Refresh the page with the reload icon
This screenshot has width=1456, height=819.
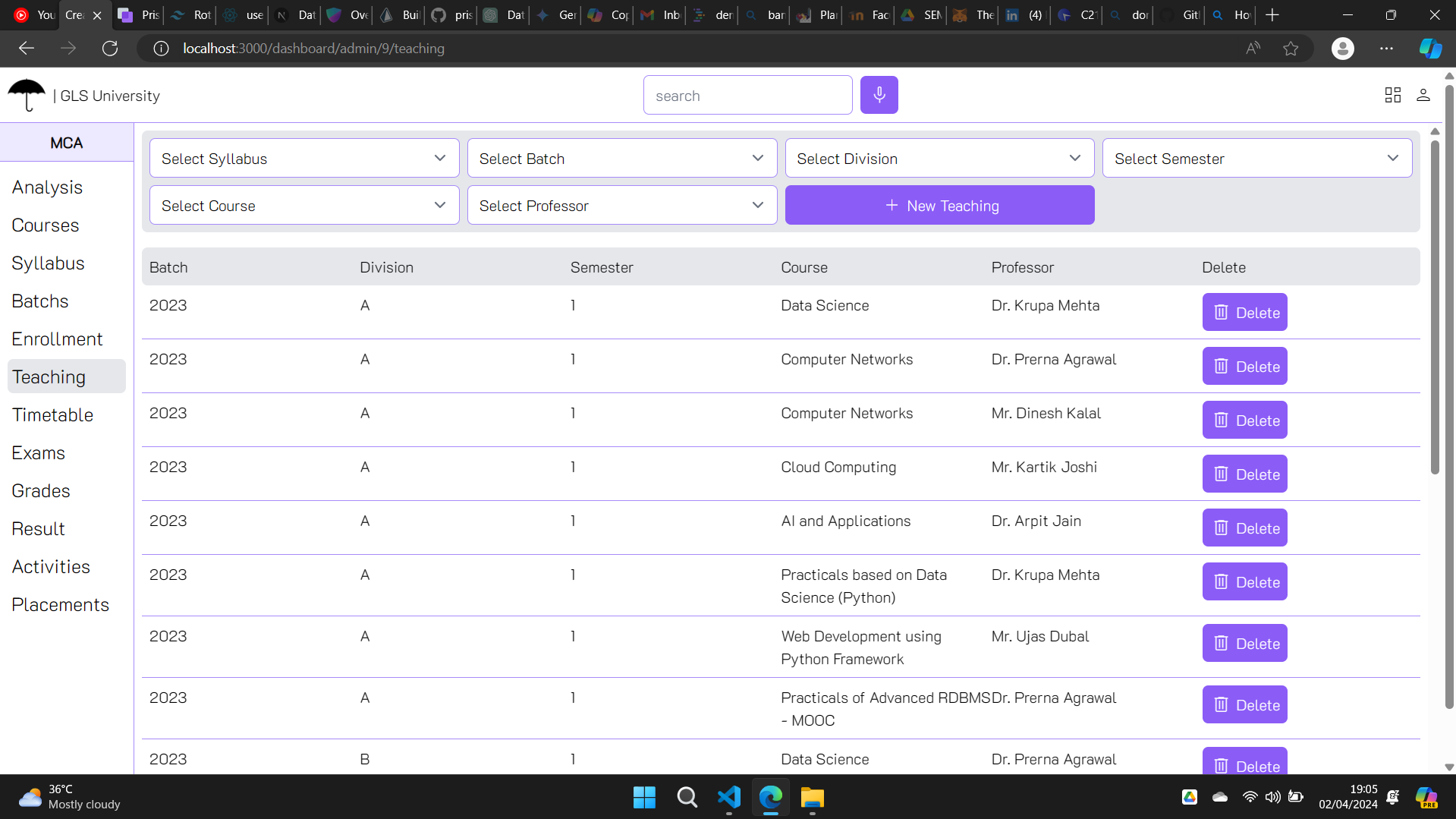coord(110,49)
